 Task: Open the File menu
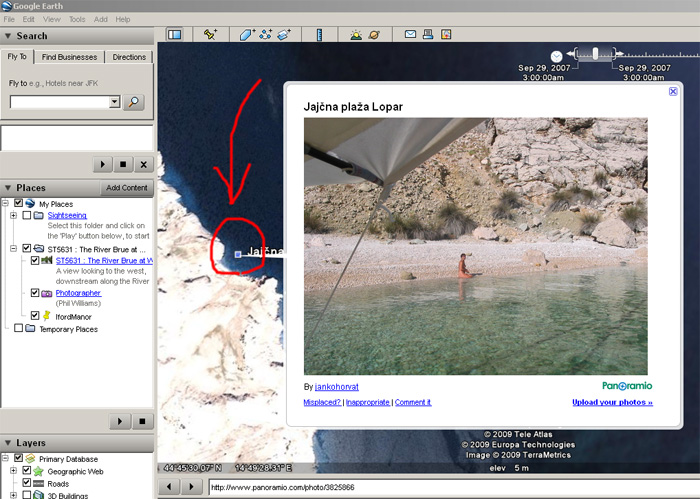[x=9, y=19]
